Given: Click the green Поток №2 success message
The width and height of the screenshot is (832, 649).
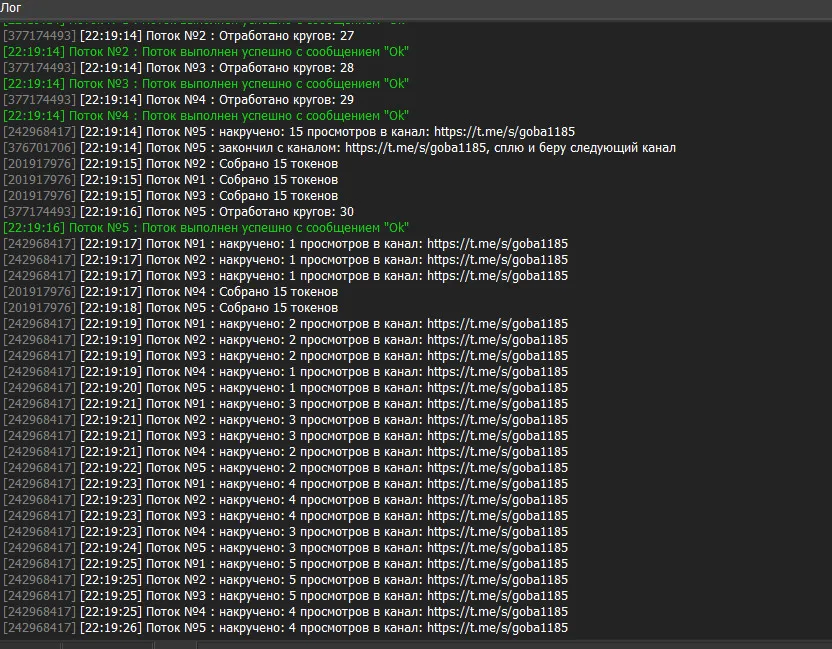Looking at the screenshot, I should click(x=206, y=52).
